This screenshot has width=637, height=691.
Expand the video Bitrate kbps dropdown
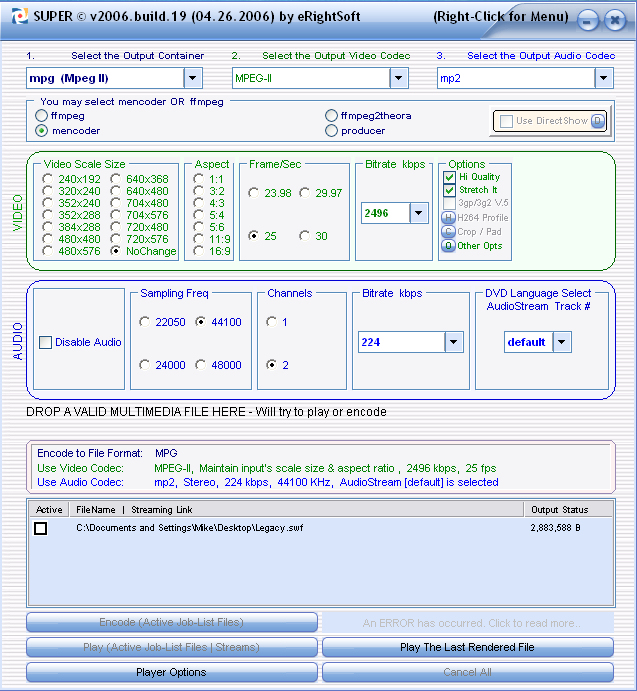(x=419, y=213)
